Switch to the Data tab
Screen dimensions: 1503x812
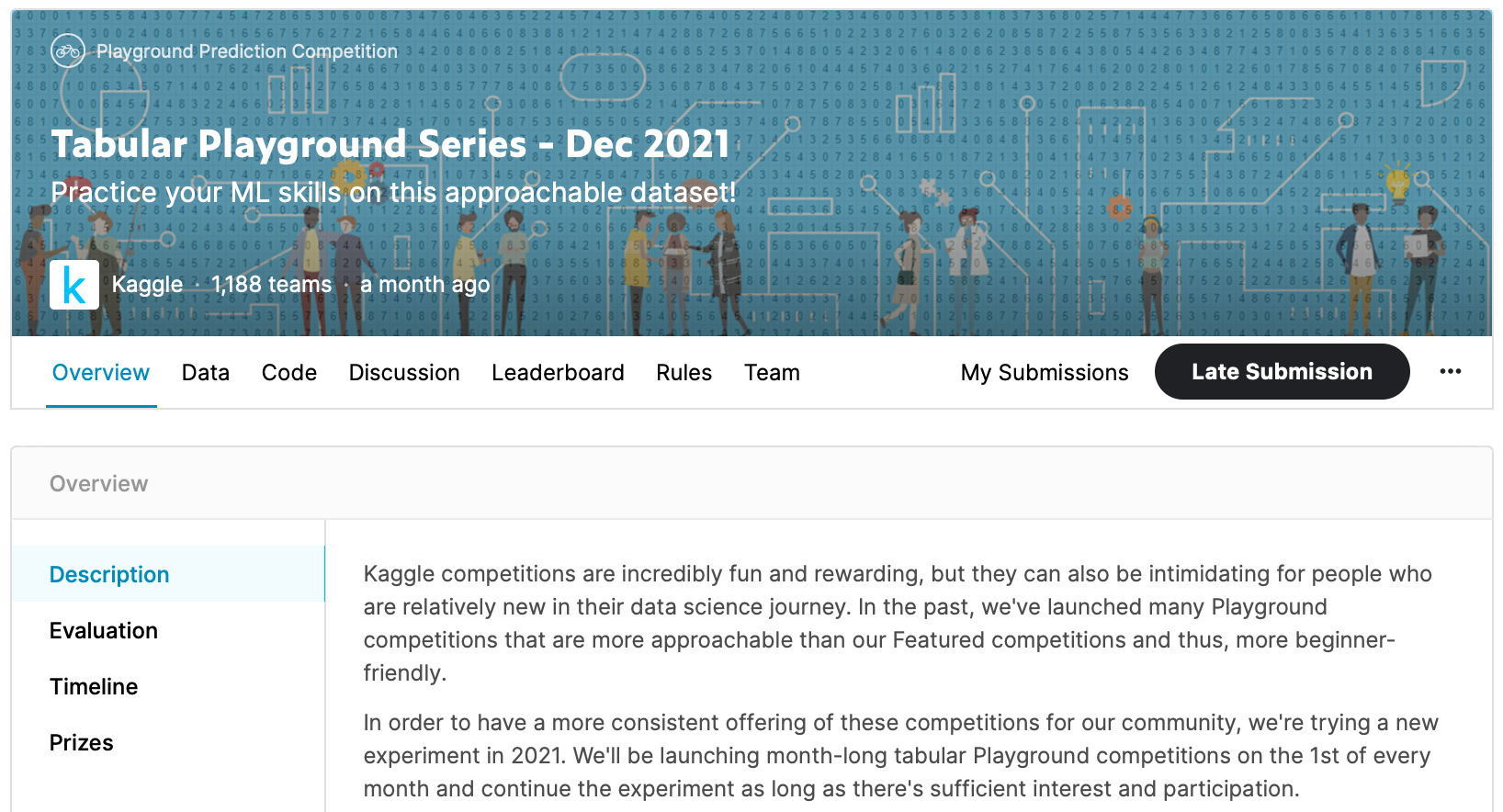[x=205, y=372]
